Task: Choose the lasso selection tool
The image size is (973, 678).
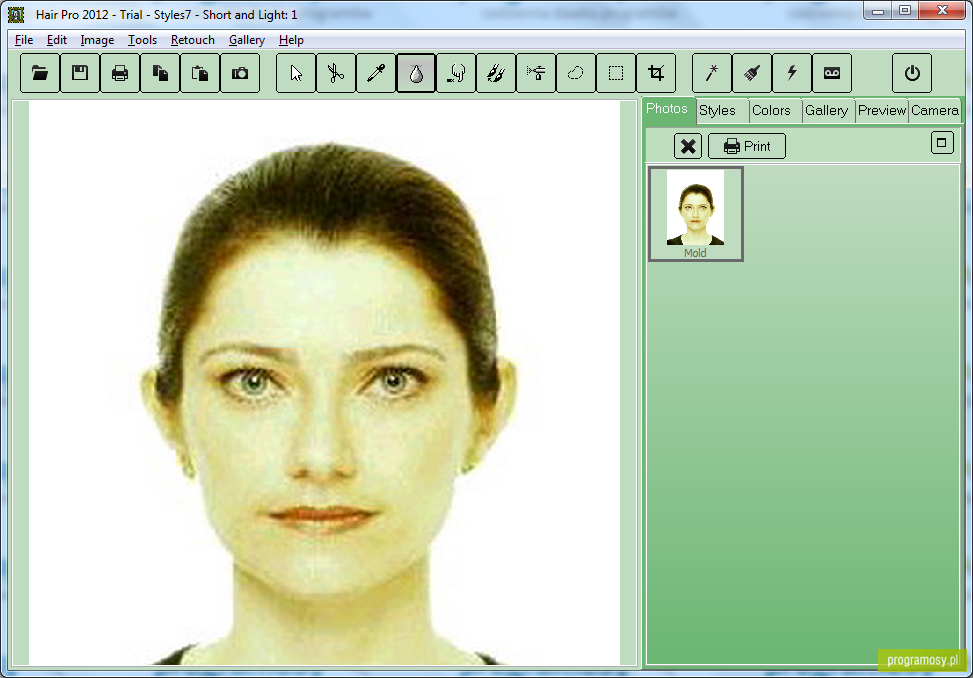Action: pyautogui.click(x=576, y=73)
